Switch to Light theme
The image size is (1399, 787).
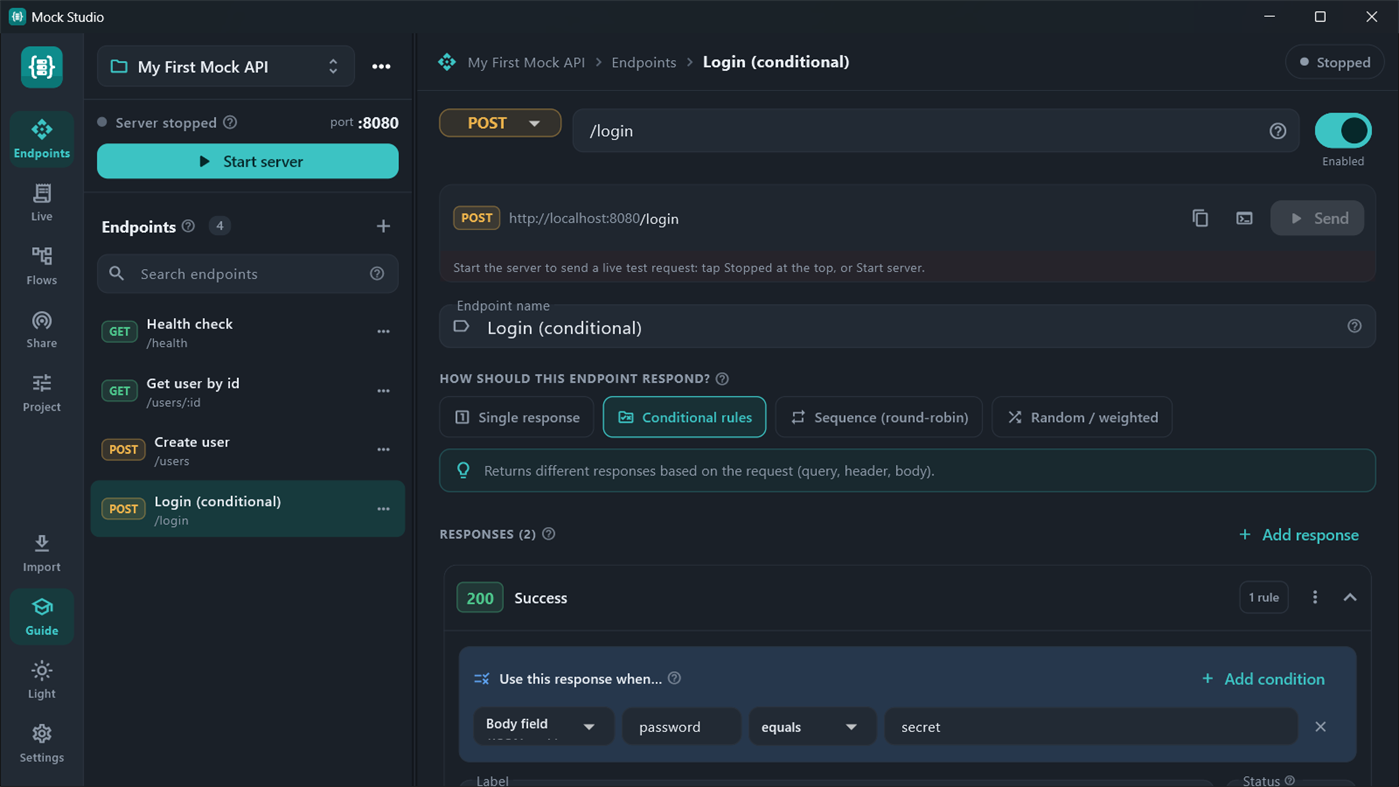coord(41,680)
